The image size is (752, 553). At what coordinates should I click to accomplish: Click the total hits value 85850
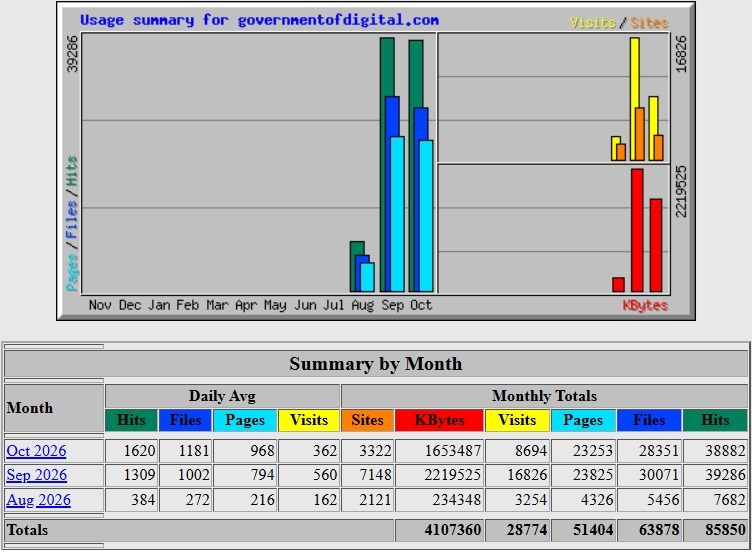(725, 530)
